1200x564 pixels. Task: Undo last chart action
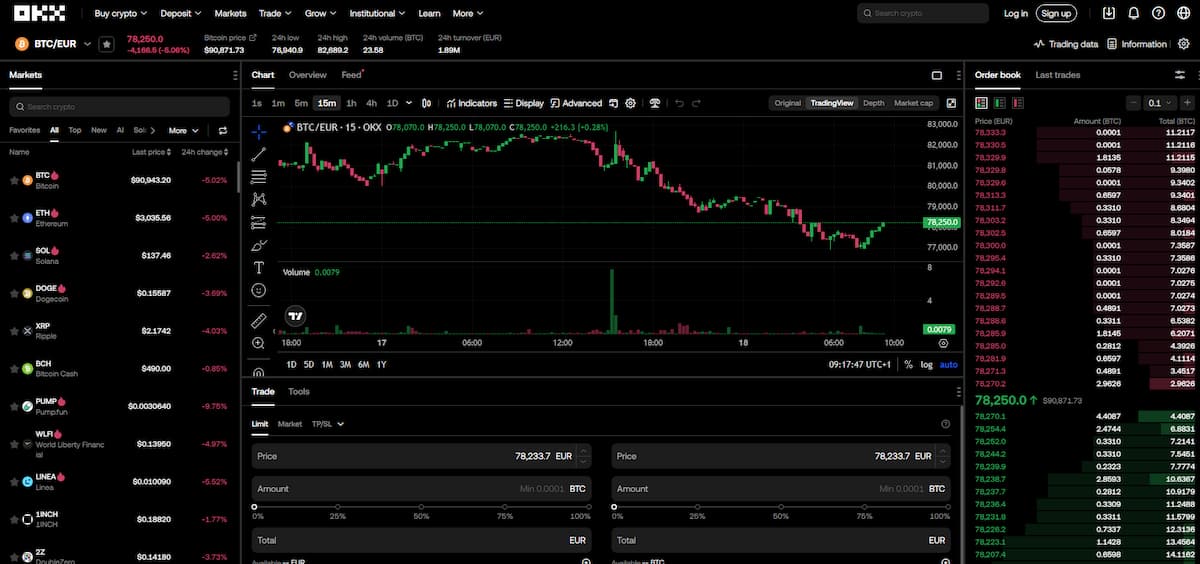coord(680,103)
